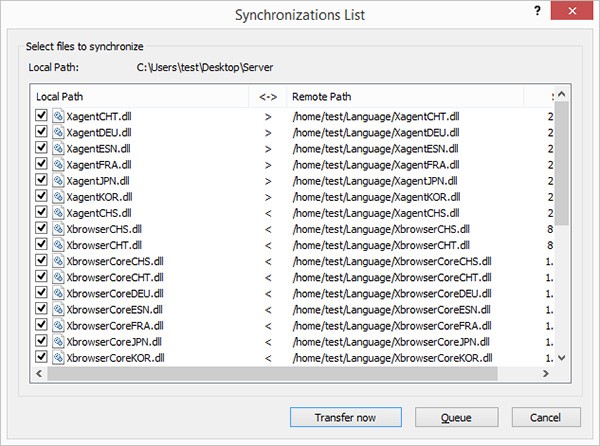This screenshot has width=600, height=446.
Task: Open the dialog Help question mark
Action: pos(538,14)
